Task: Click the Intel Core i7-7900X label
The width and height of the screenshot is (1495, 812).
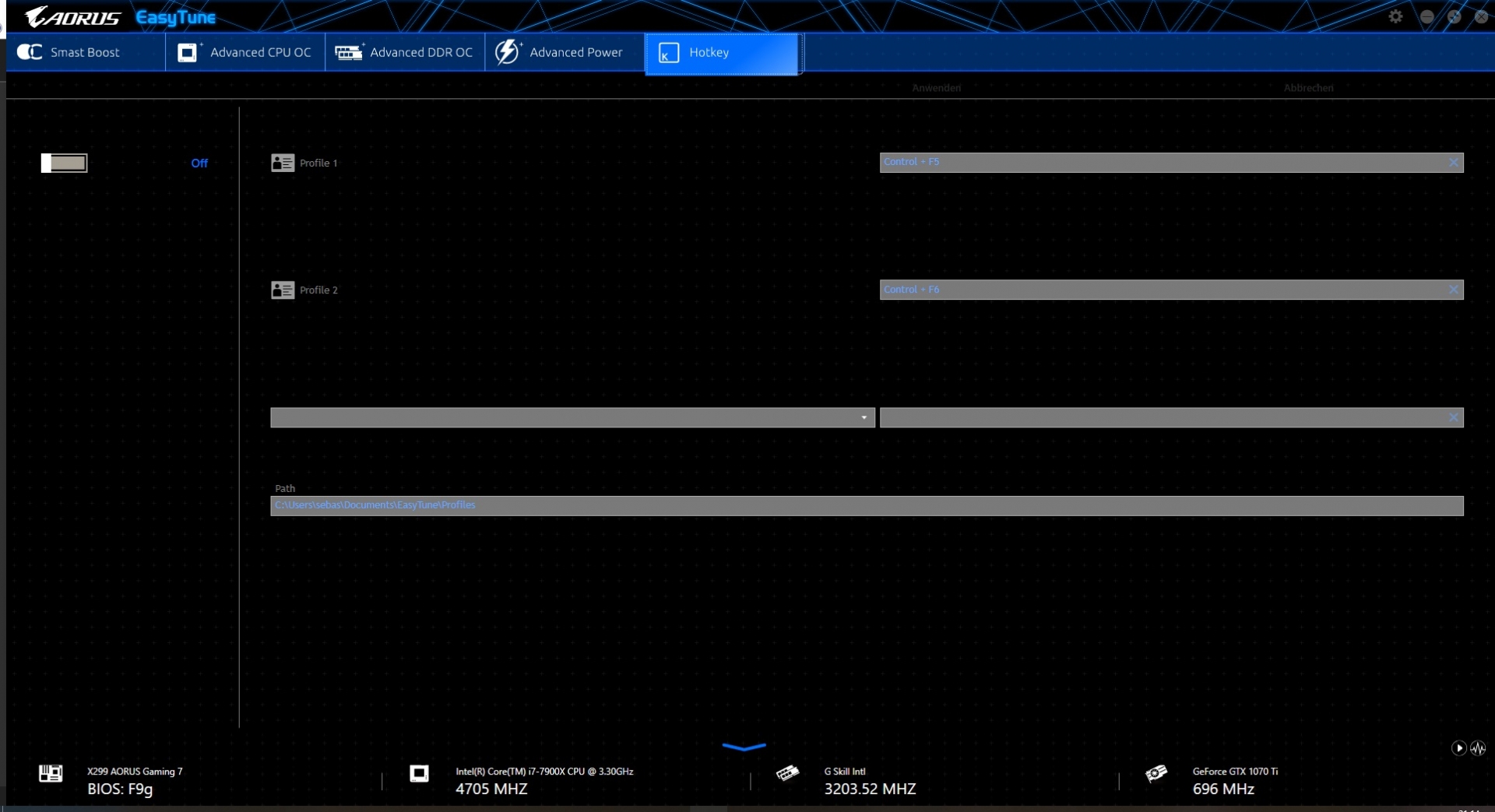Action: click(544, 772)
